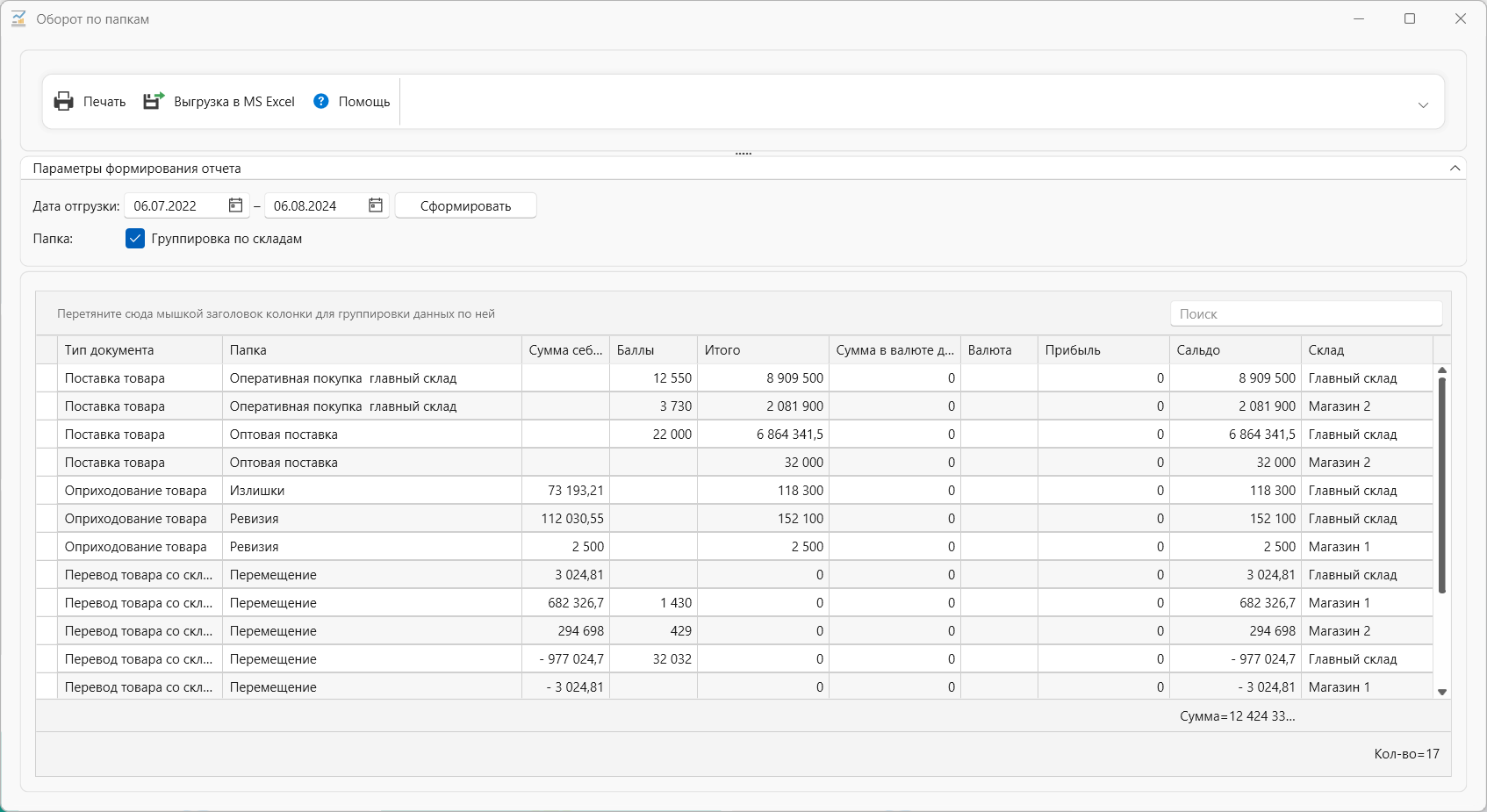1487x812 pixels.
Task: Open calendar for start date 06.07.2022
Action: coord(235,205)
